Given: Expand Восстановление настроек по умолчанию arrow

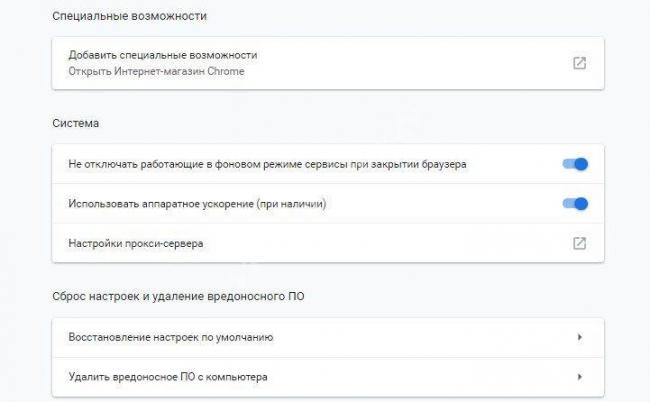Looking at the screenshot, I should [580, 337].
